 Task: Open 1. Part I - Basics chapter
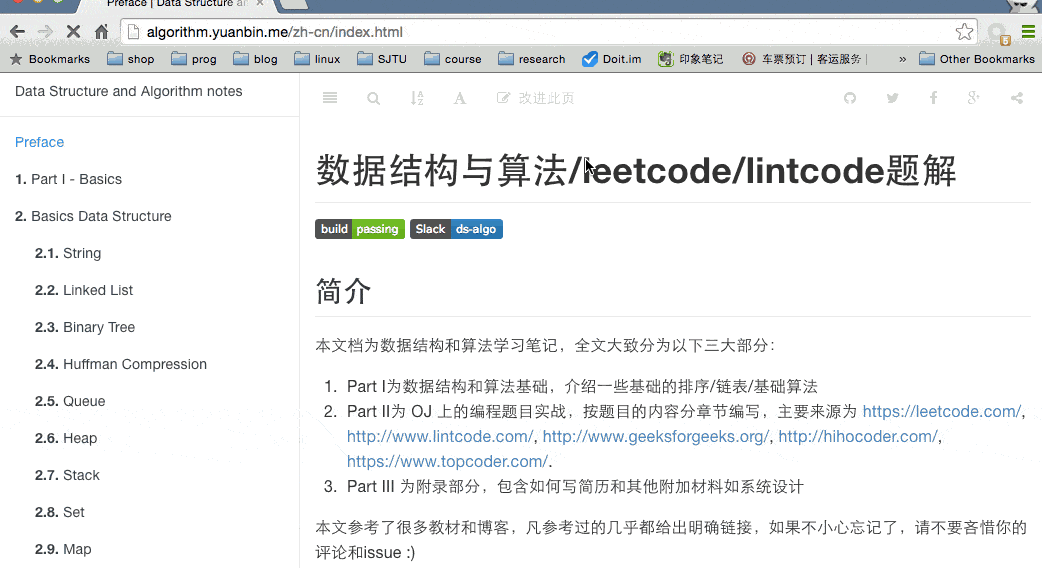pyautogui.click(x=68, y=179)
